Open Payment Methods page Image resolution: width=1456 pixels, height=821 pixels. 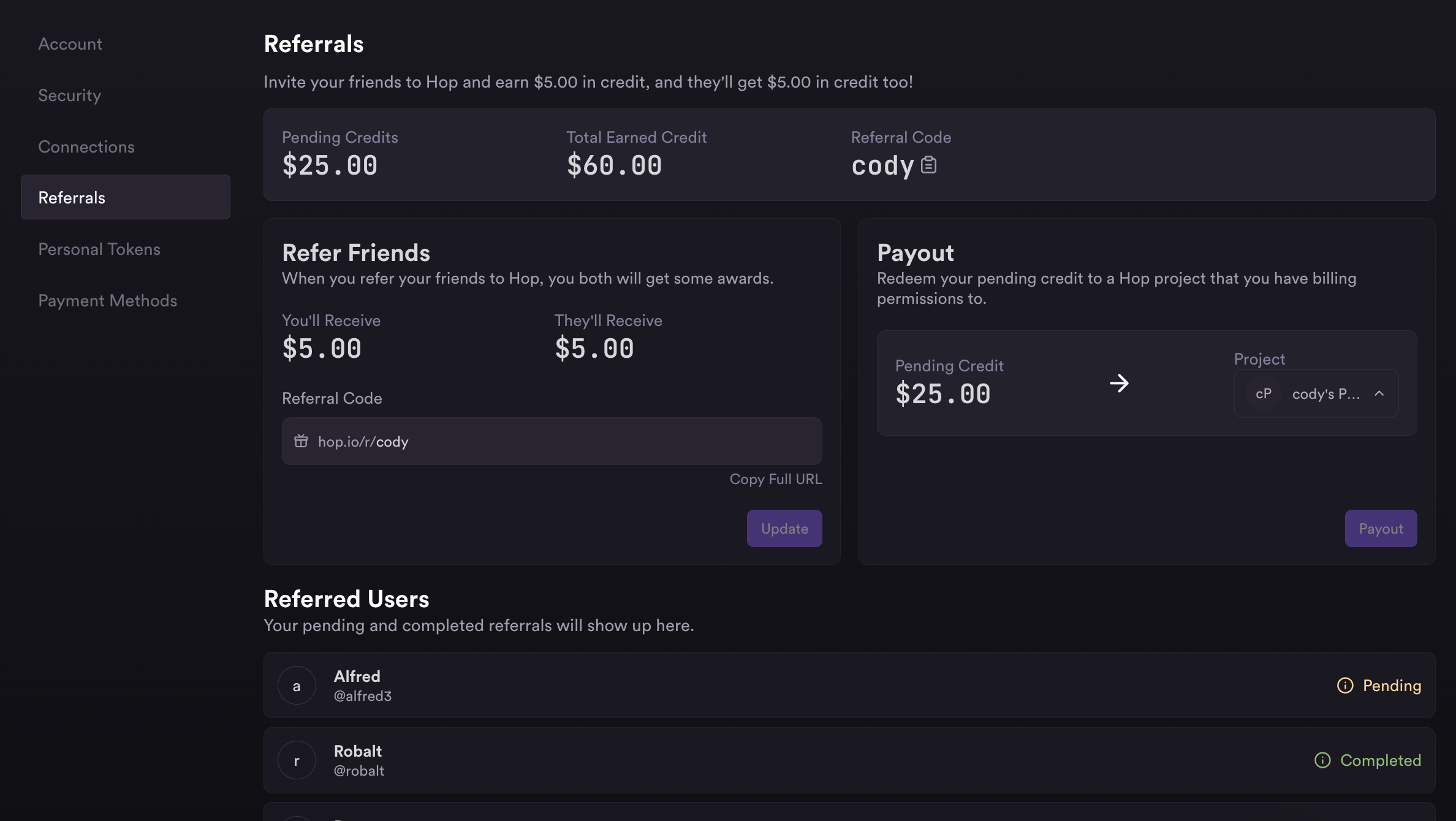pos(108,301)
